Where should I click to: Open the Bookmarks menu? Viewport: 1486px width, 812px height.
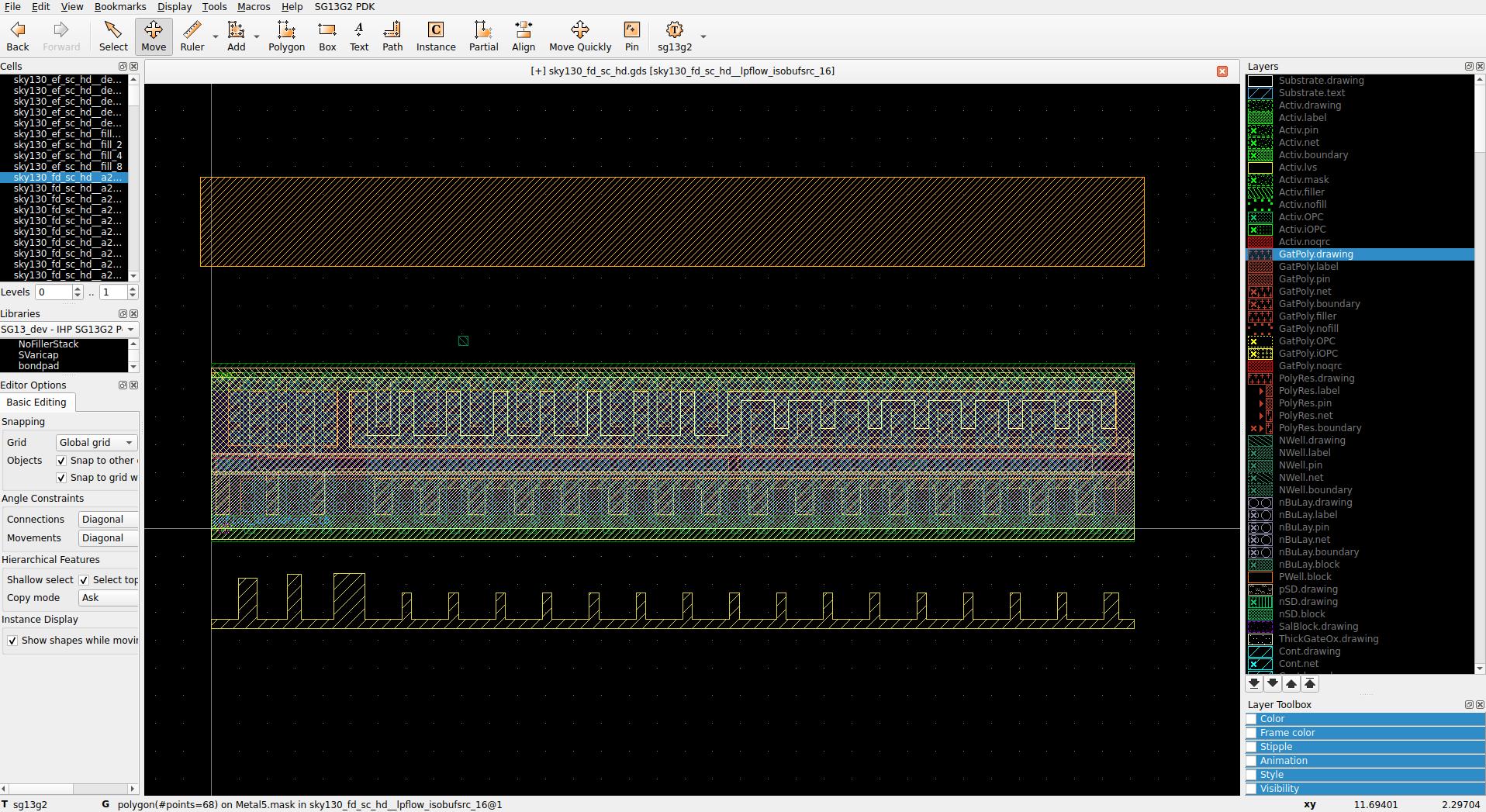(119, 6)
